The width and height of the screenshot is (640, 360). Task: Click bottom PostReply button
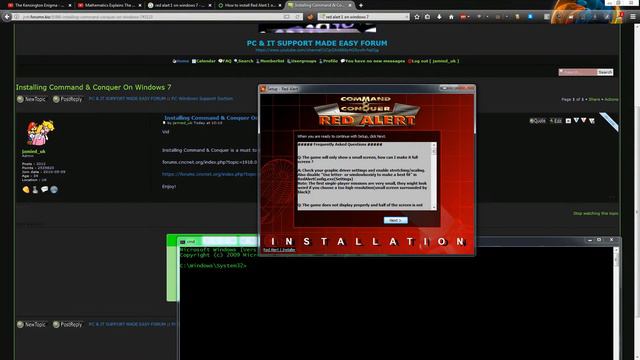tap(68, 324)
